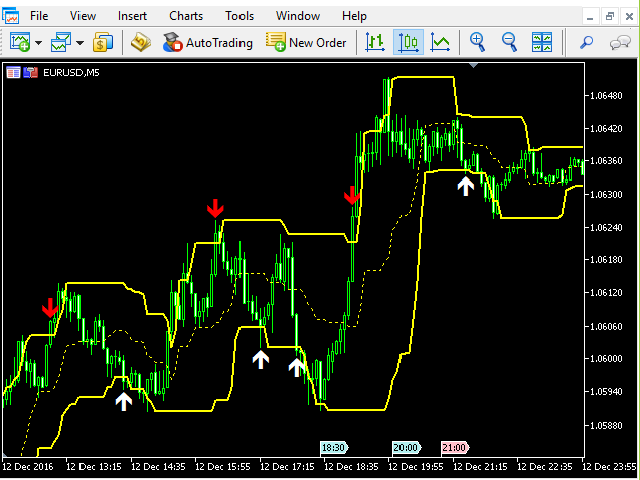This screenshot has height=480, width=640.
Task: Switch to bar chart mode
Action: pyautogui.click(x=375, y=42)
